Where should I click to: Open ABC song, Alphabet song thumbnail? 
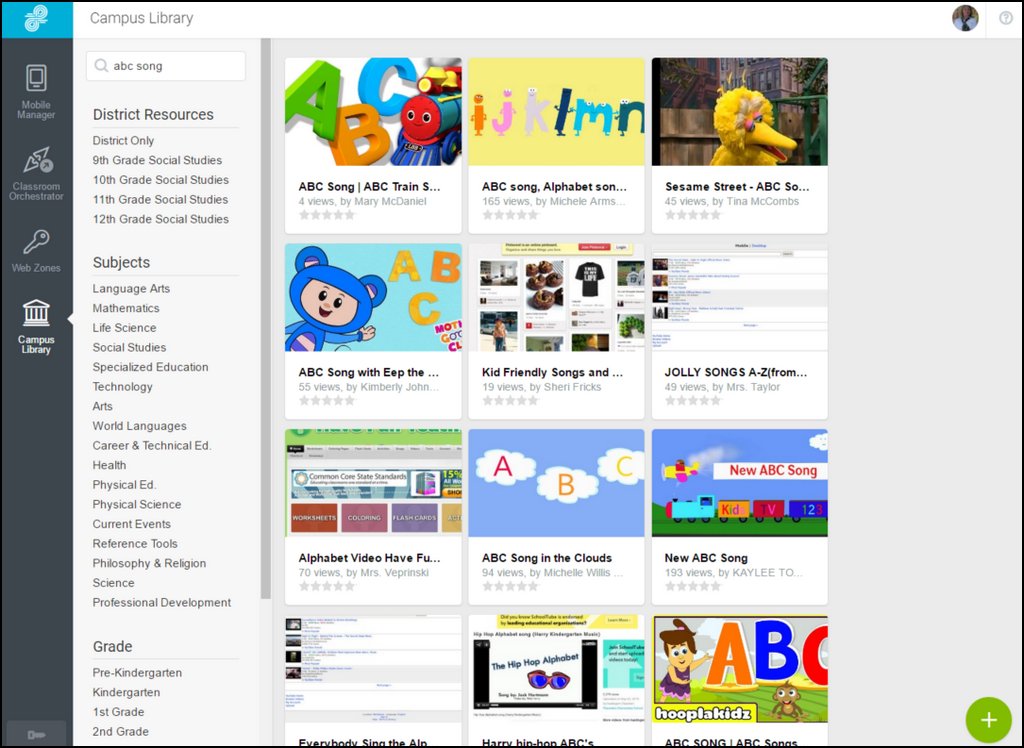point(556,112)
